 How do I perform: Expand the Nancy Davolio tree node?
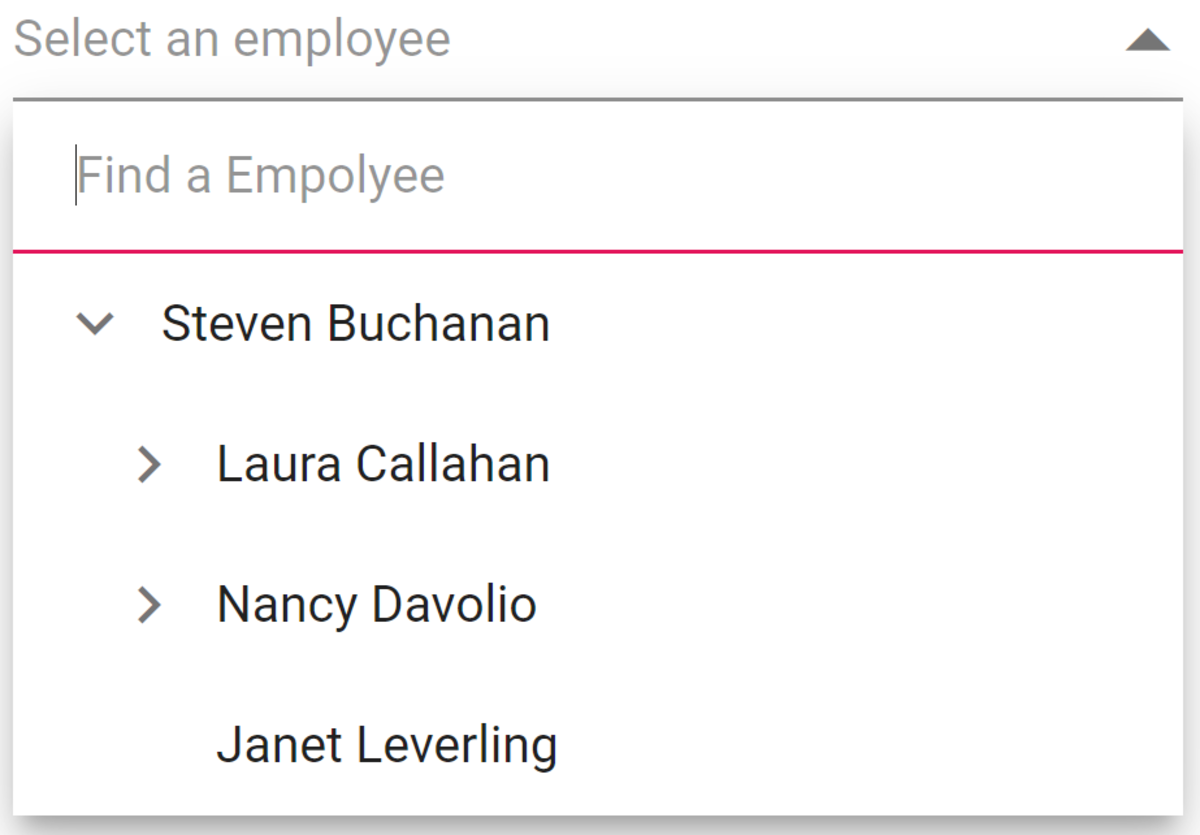149,605
